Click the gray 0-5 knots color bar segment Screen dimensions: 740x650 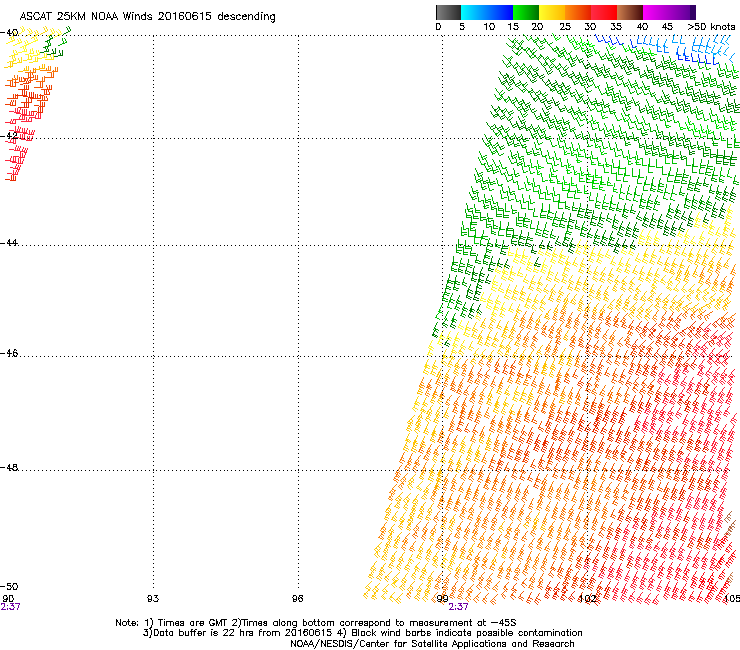click(448, 12)
